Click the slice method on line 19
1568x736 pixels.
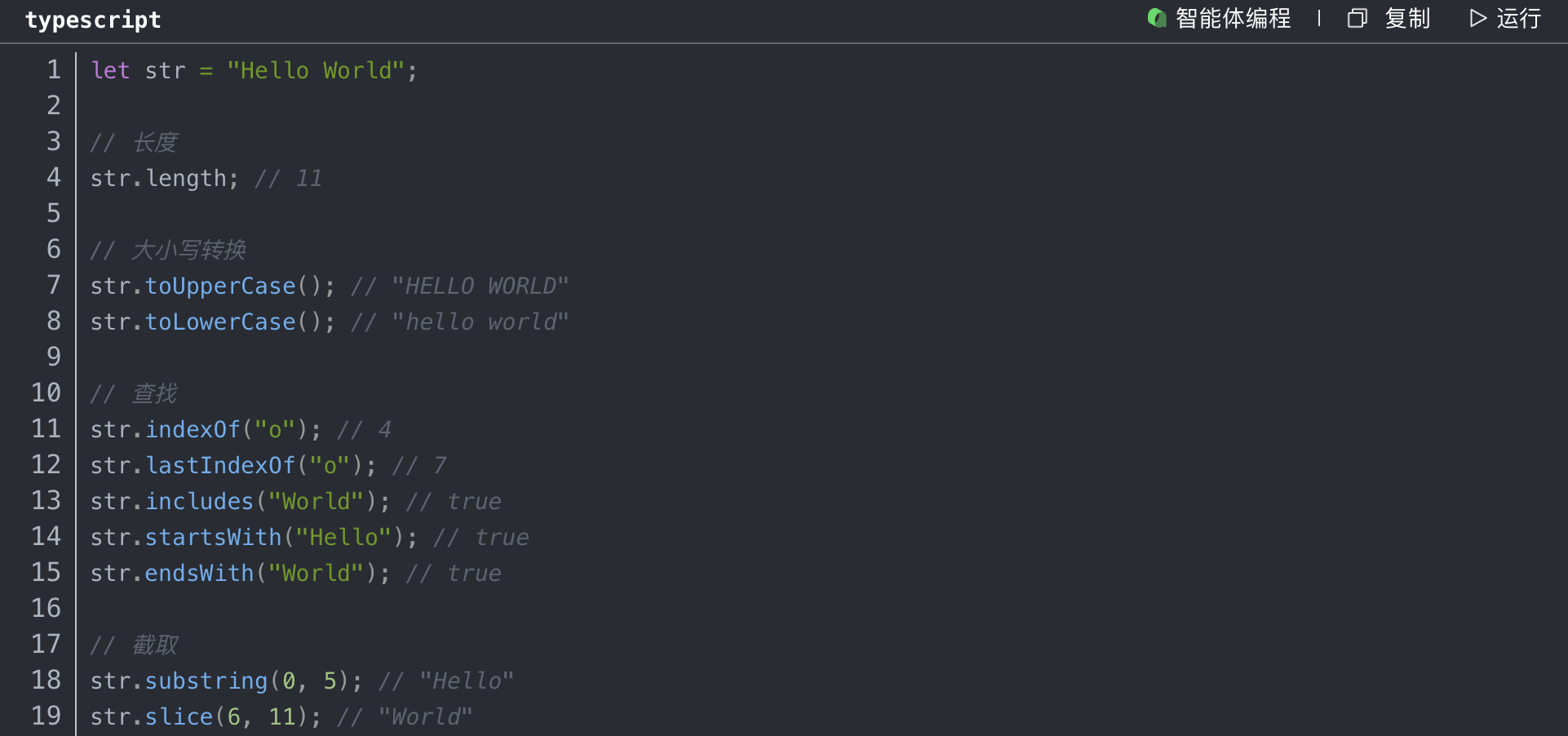(x=179, y=717)
